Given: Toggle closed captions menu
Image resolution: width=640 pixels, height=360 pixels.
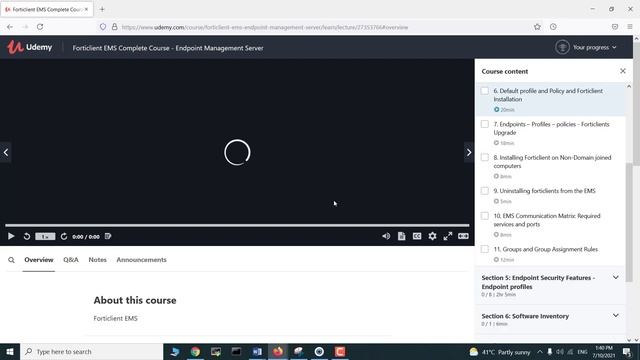Looking at the screenshot, I should (417, 236).
